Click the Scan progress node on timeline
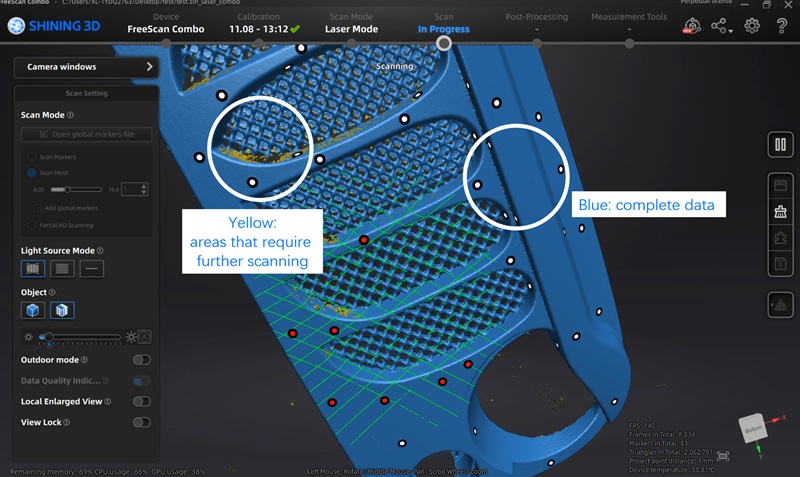This screenshot has width=800, height=477. pos(444,43)
